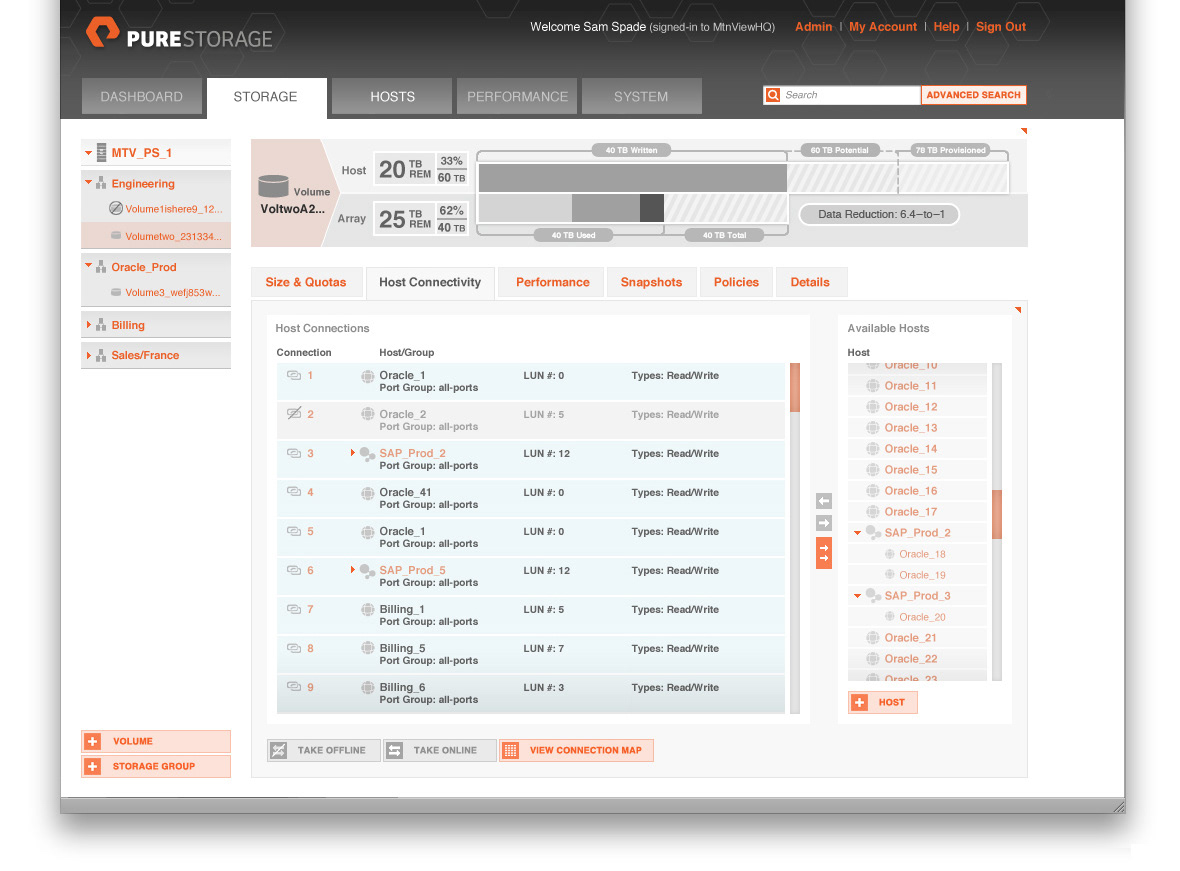This screenshot has width=1180, height=871.
Task: Click the Volume1ishere9 offline volume icon
Action: pyautogui.click(x=116, y=209)
